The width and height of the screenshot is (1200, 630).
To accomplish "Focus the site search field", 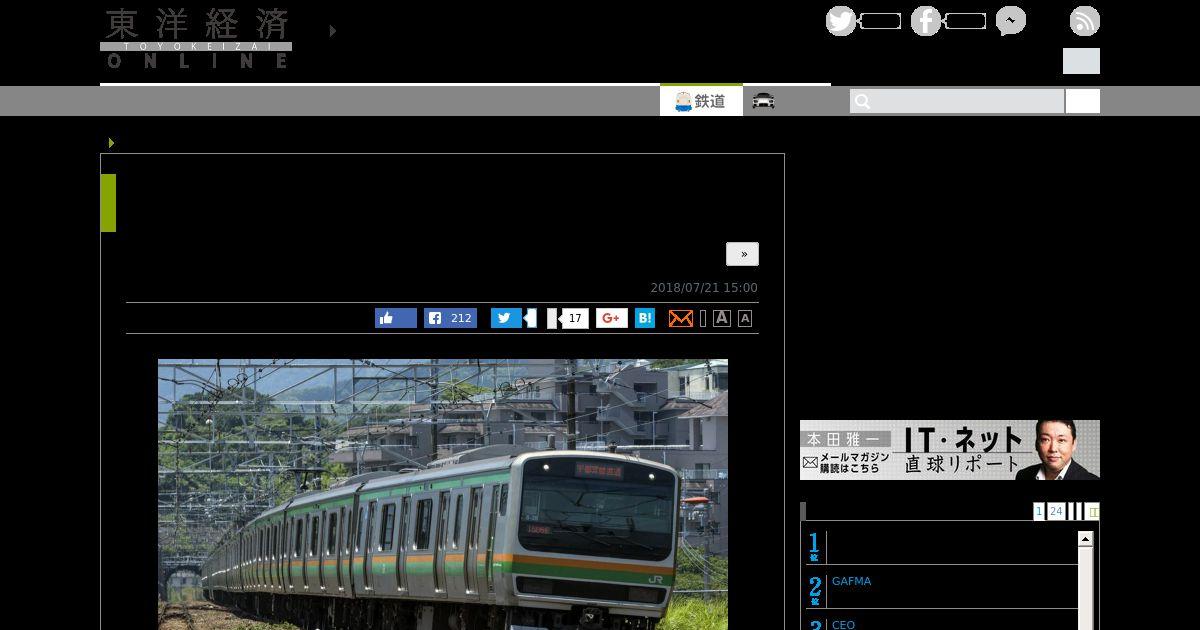I will 957,101.
